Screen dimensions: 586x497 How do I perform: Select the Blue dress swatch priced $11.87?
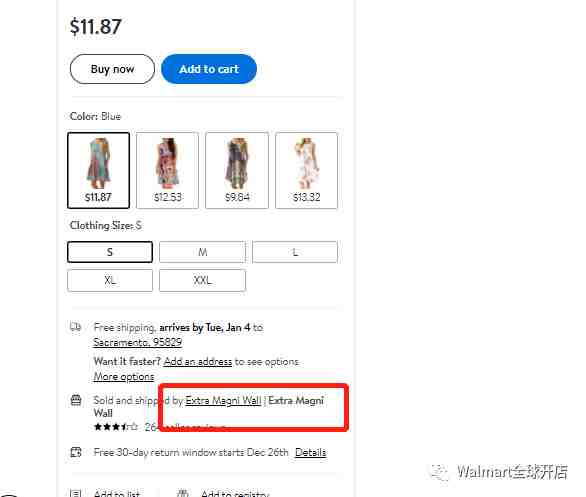[99, 170]
